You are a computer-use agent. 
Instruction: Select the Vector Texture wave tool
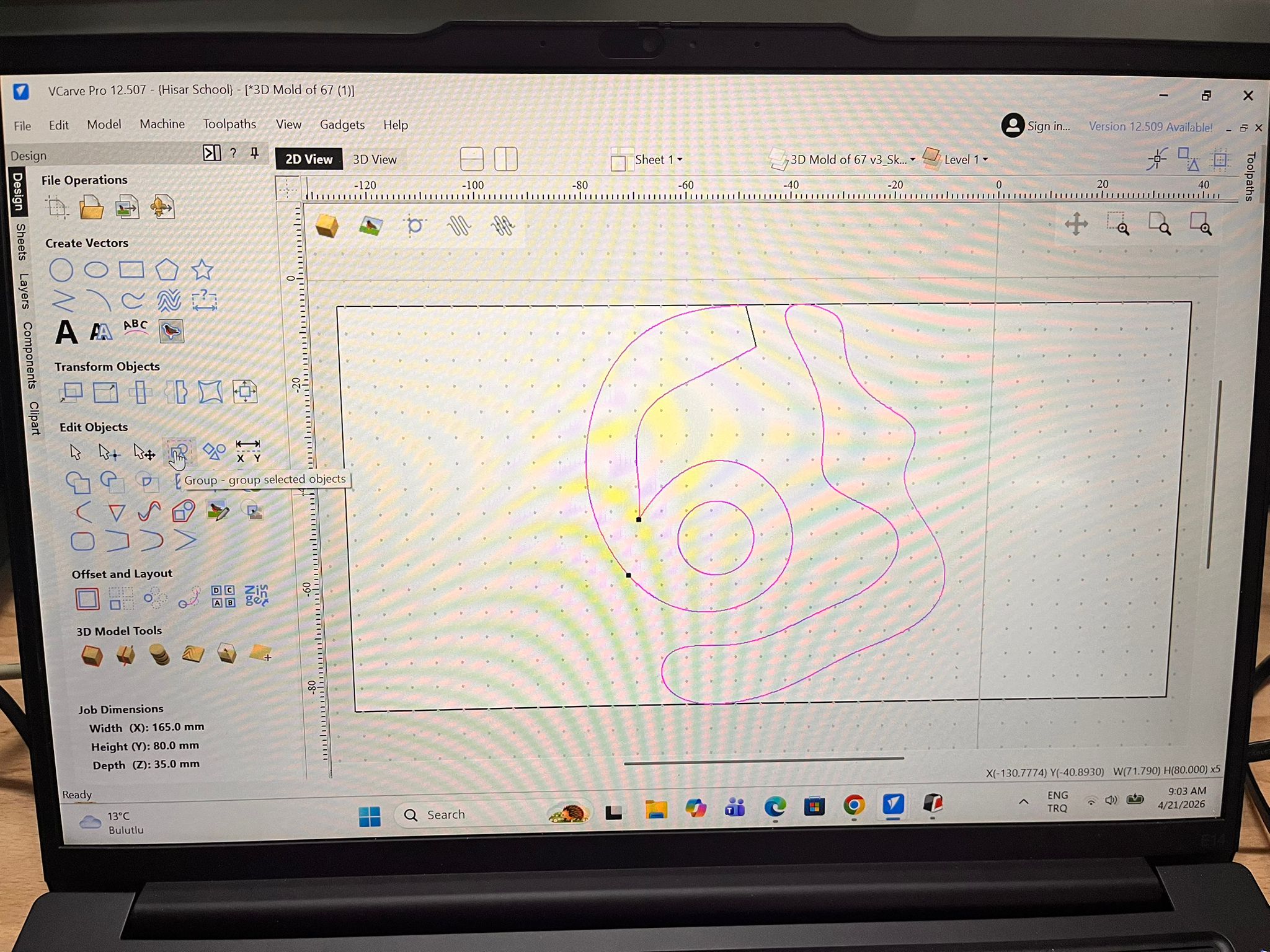(169, 301)
